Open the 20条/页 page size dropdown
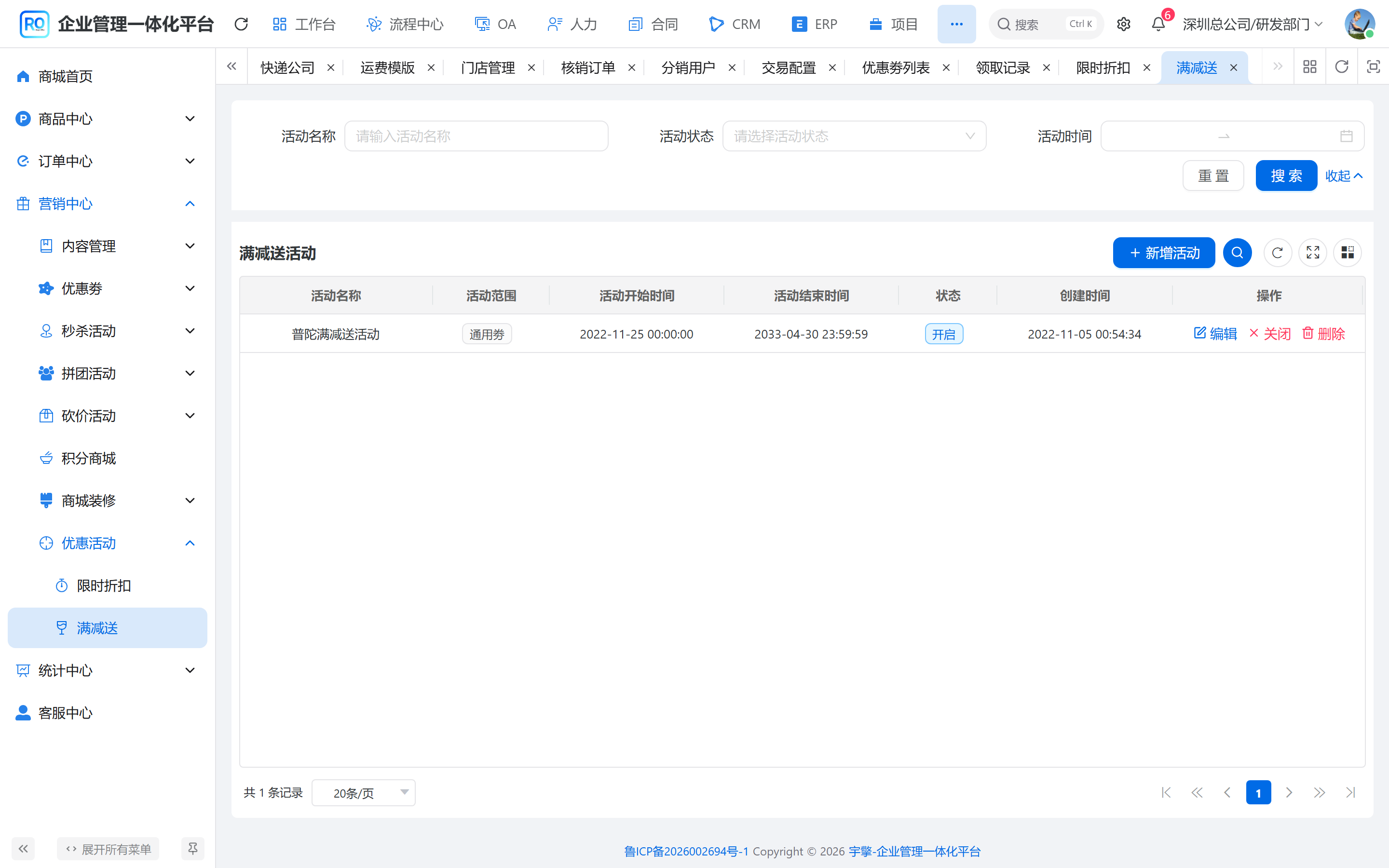 363,793
